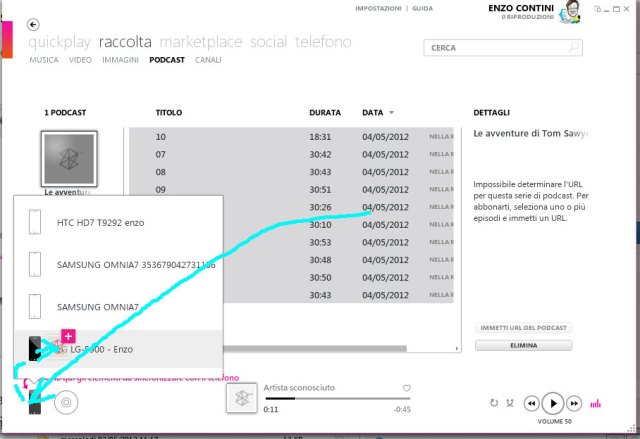Viewport: 640px width, 439px height.
Task: Click the ELIMINA button
Action: [524, 345]
